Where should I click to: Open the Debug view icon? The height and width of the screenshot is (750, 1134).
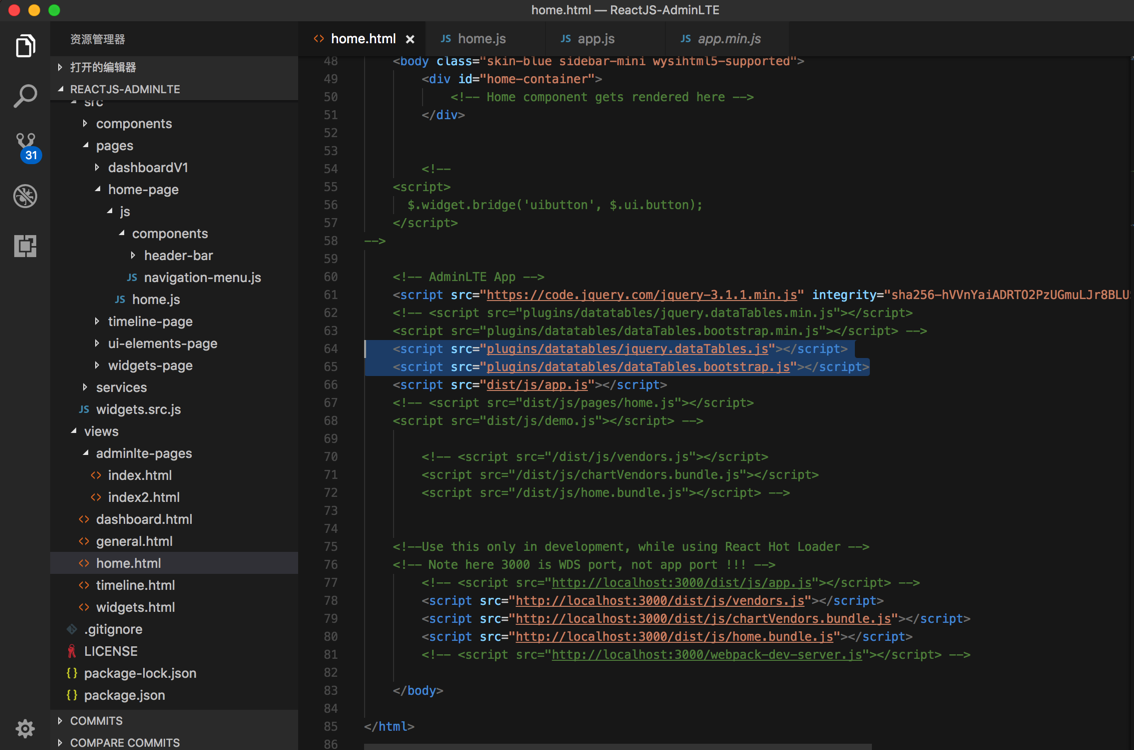[x=25, y=196]
